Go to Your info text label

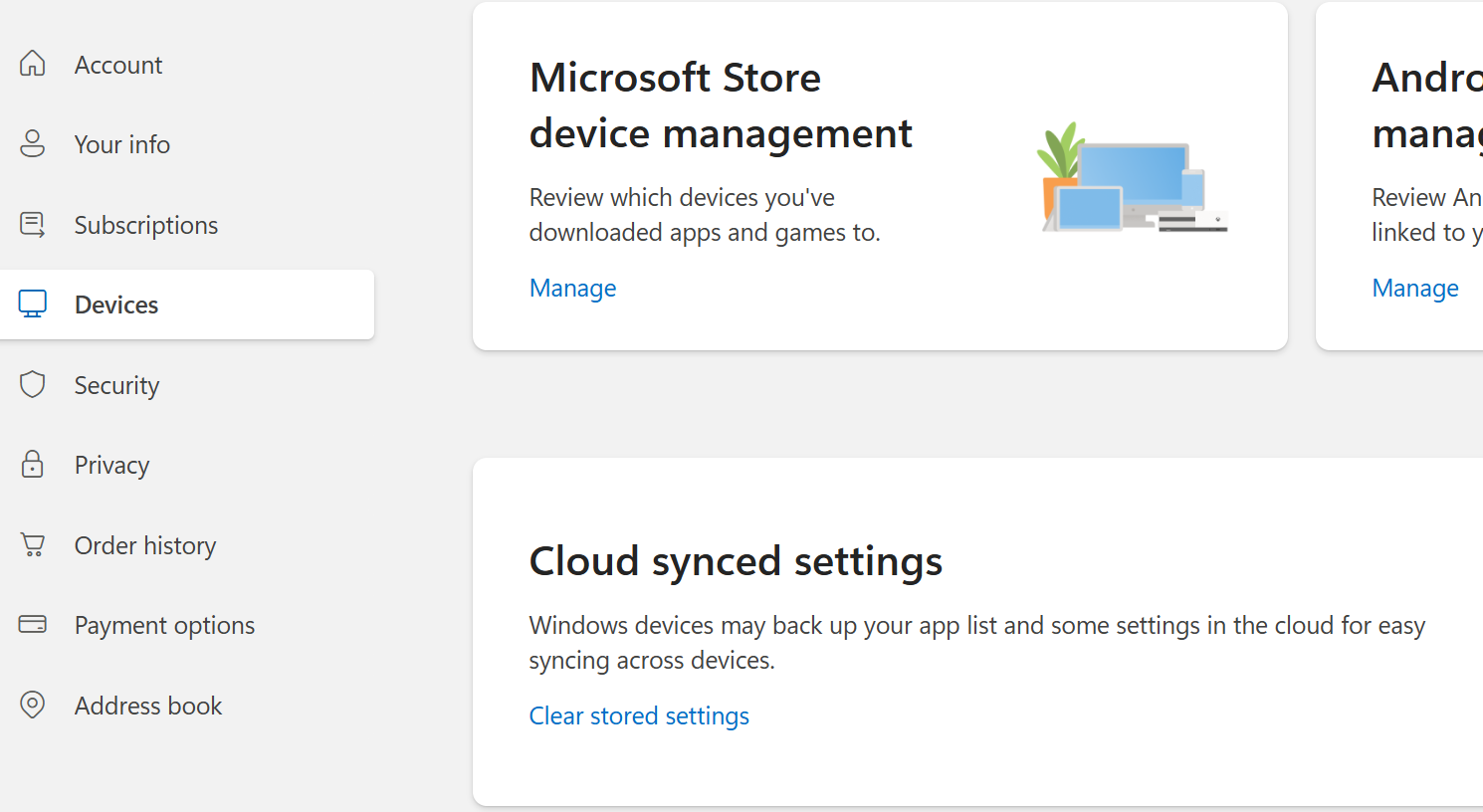coord(122,144)
